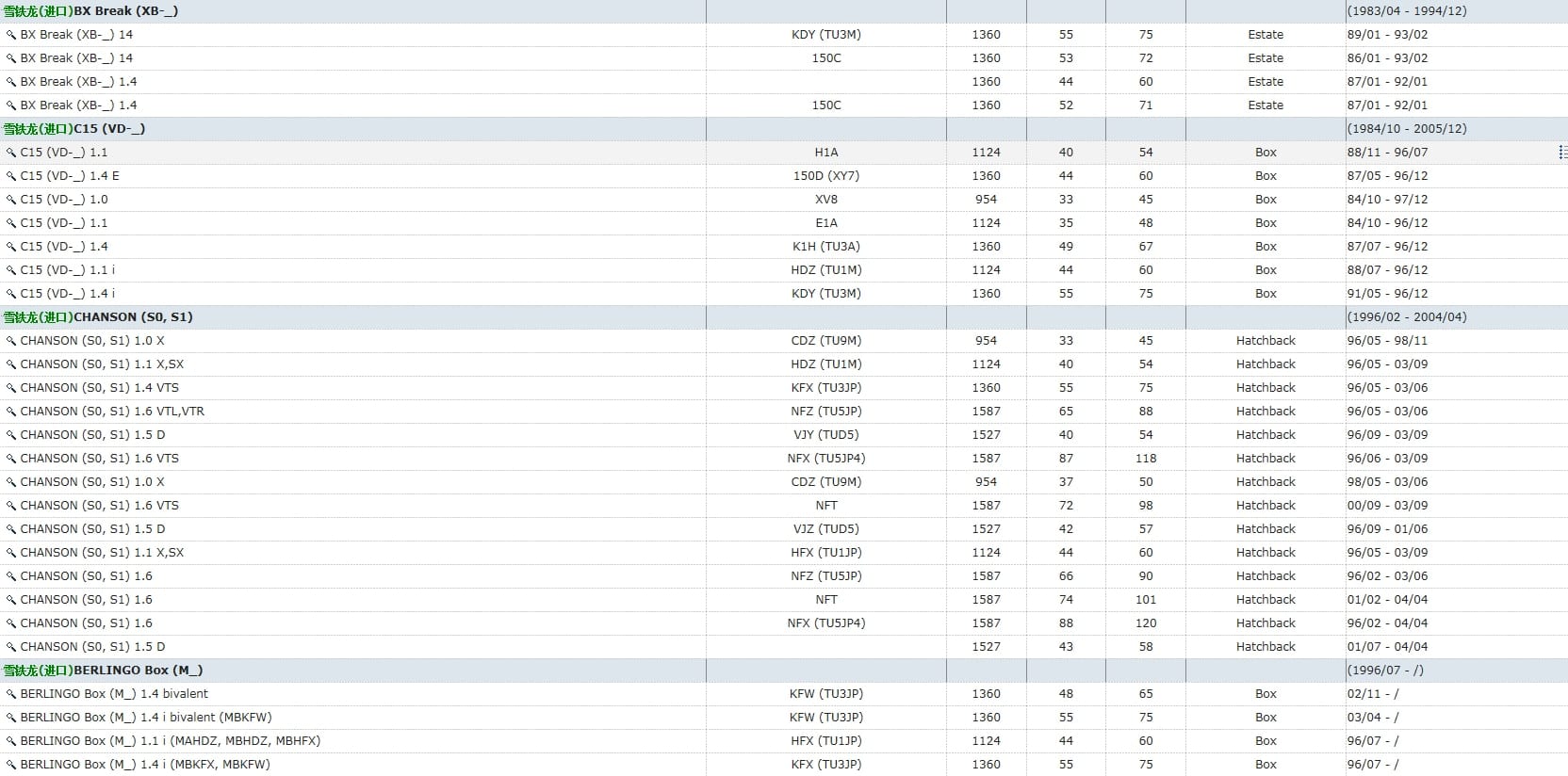This screenshot has height=776, width=1568.
Task: Click the VJZ (TUD5) engine code cell
Action: pyautogui.click(x=825, y=529)
